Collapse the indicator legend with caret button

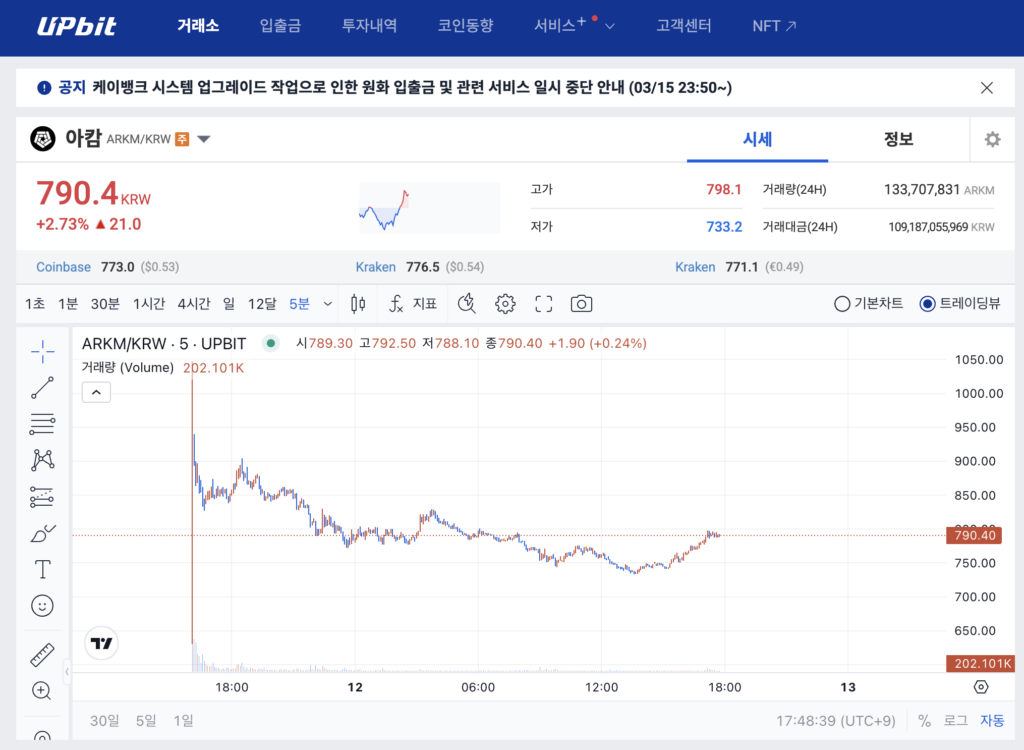96,393
